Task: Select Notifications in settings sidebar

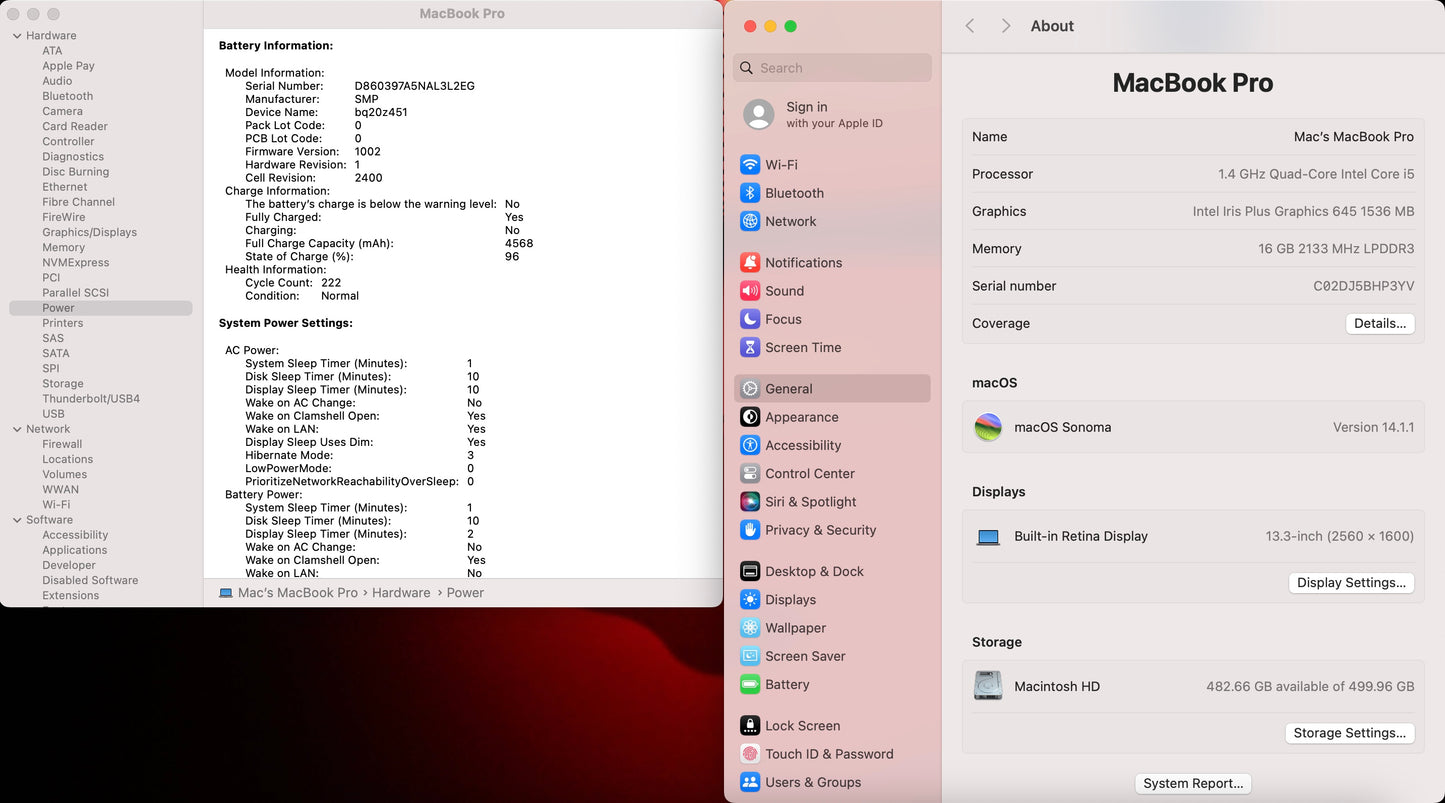Action: (803, 263)
